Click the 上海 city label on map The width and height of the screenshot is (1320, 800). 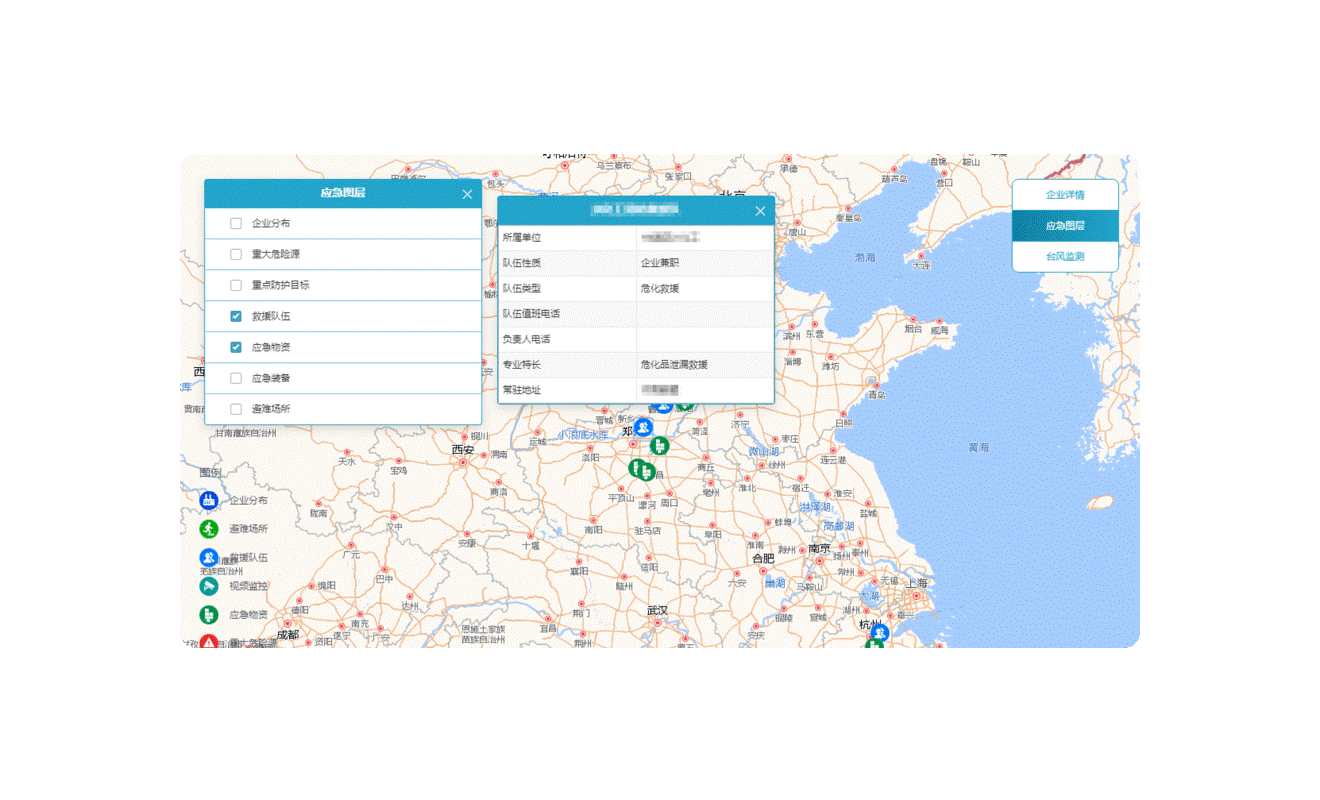point(916,583)
